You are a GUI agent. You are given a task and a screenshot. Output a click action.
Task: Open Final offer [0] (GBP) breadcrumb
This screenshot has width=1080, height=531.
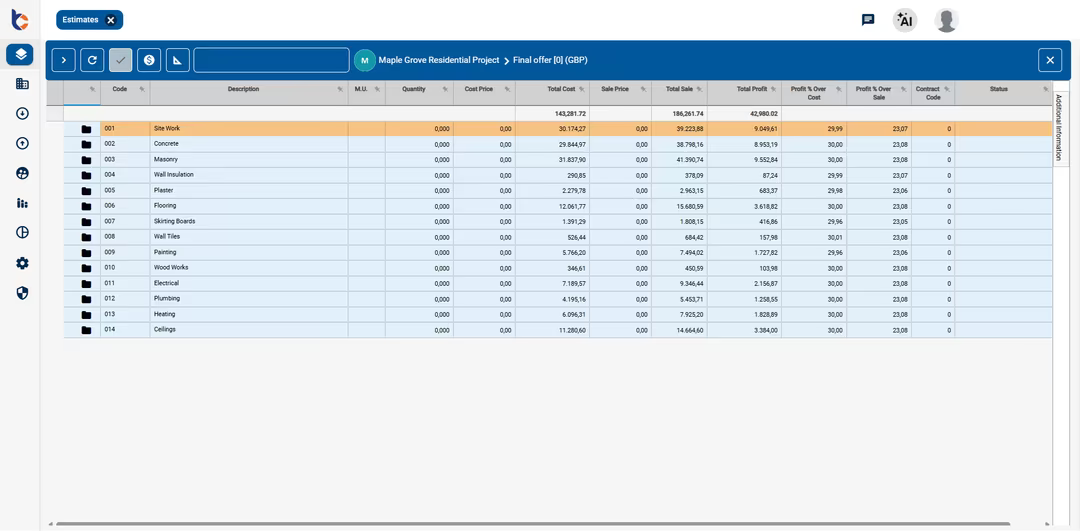(550, 60)
